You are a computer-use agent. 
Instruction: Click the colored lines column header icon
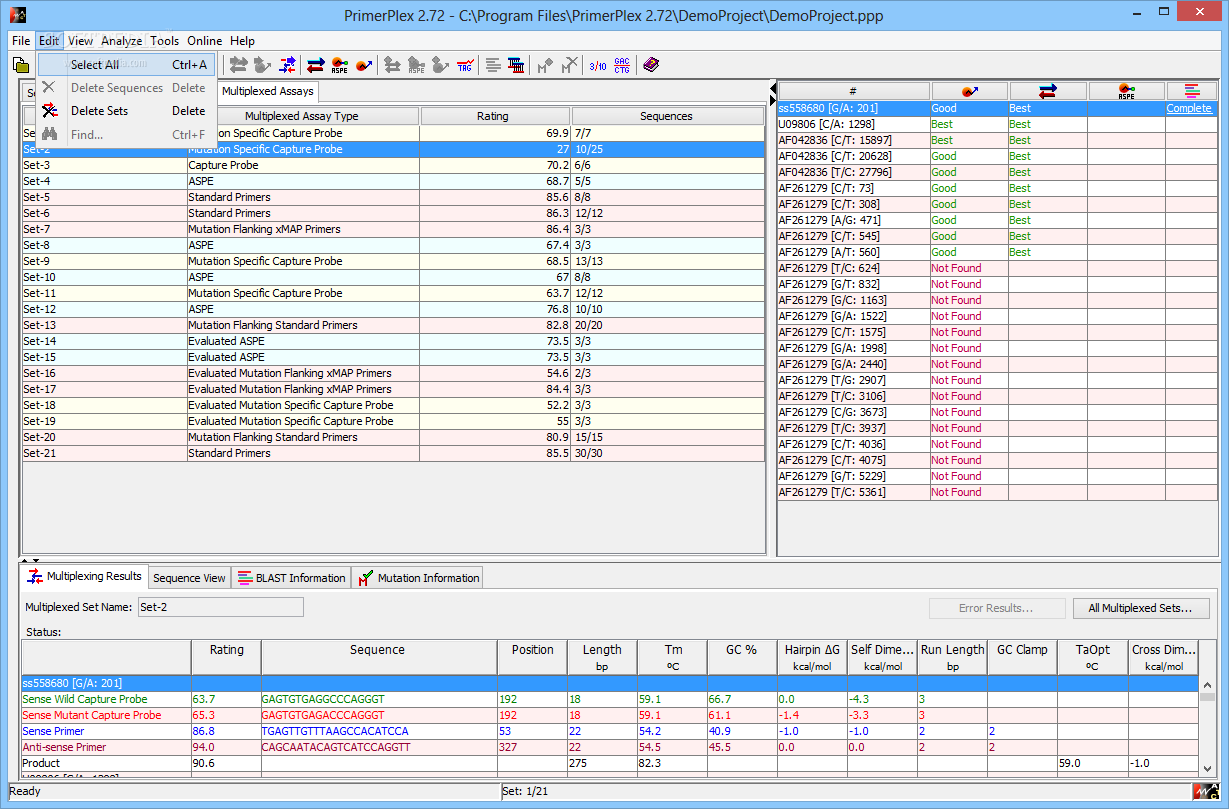point(1191,92)
